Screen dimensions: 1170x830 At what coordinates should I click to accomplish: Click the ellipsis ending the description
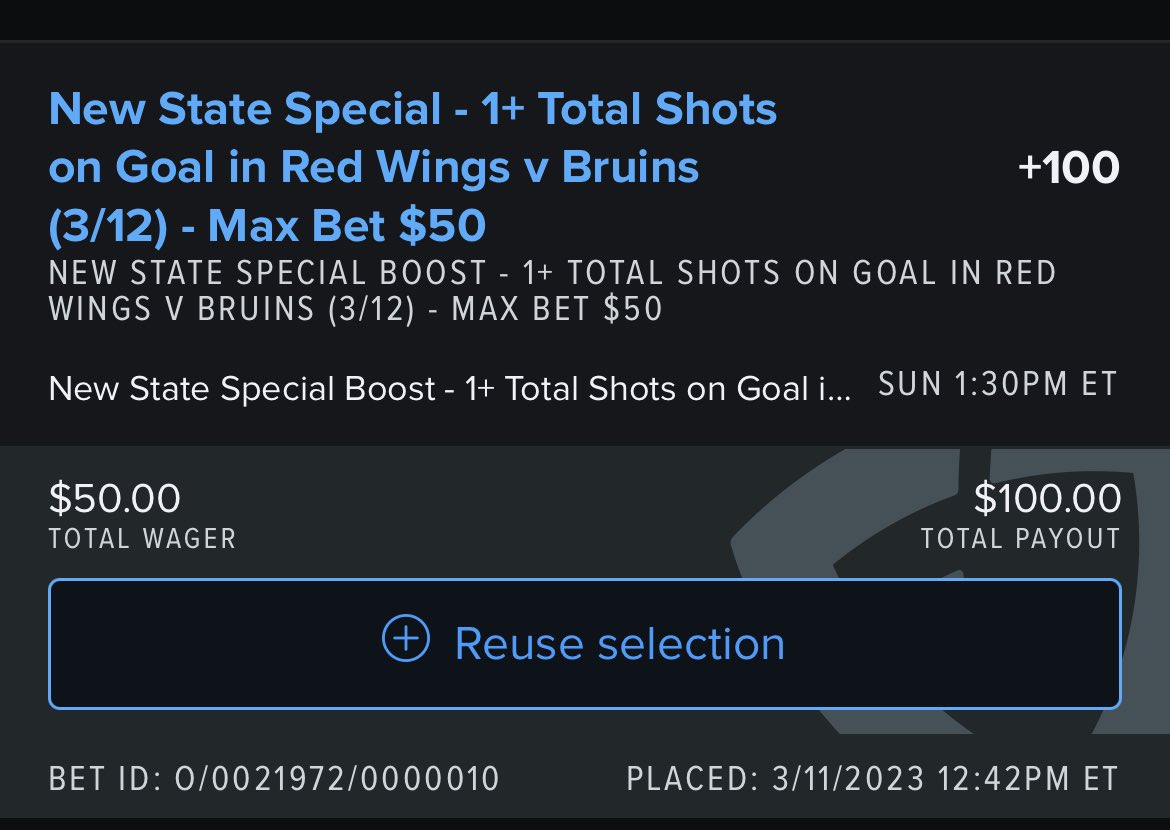pyautogui.click(x=842, y=390)
